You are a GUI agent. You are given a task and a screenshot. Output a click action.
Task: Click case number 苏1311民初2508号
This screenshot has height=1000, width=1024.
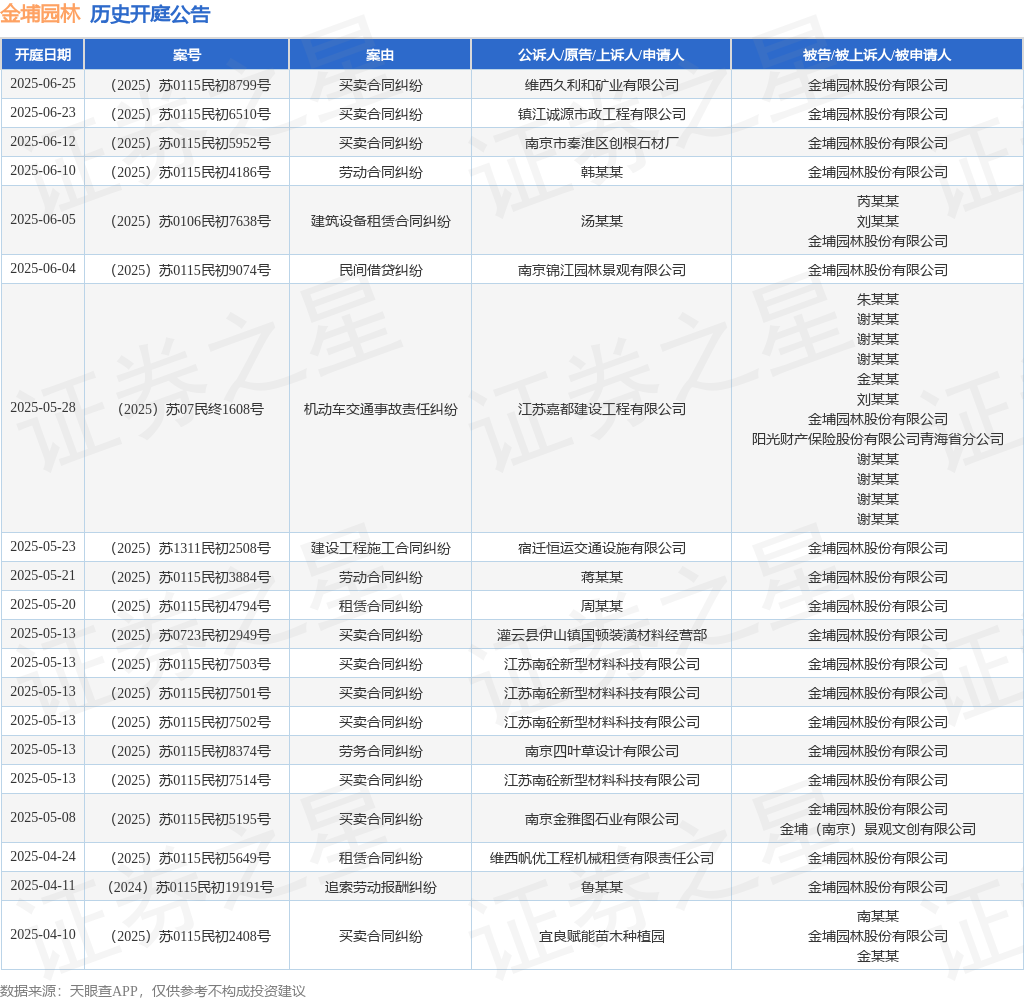point(191,549)
